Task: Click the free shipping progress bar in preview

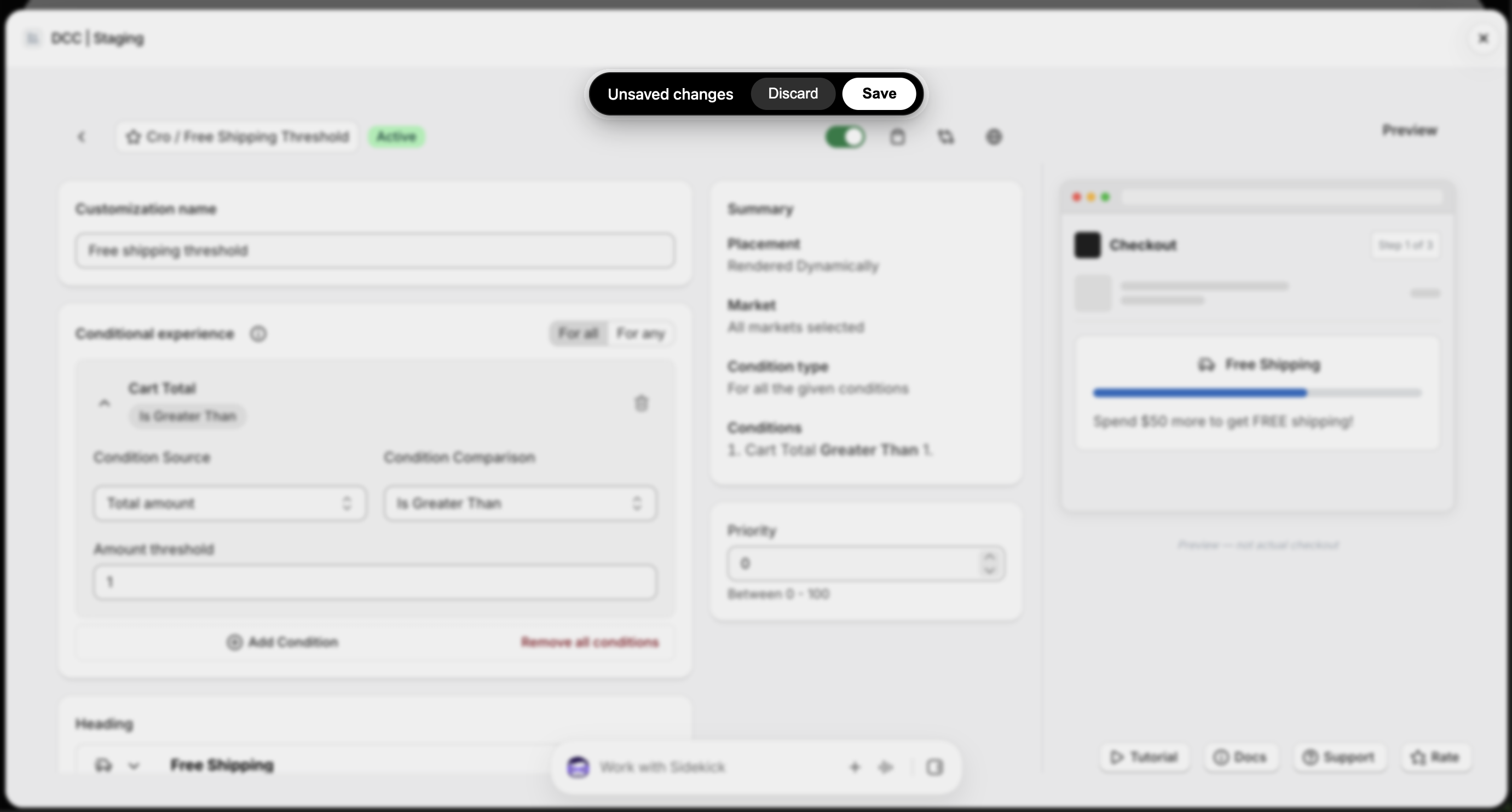Action: coord(1257,393)
